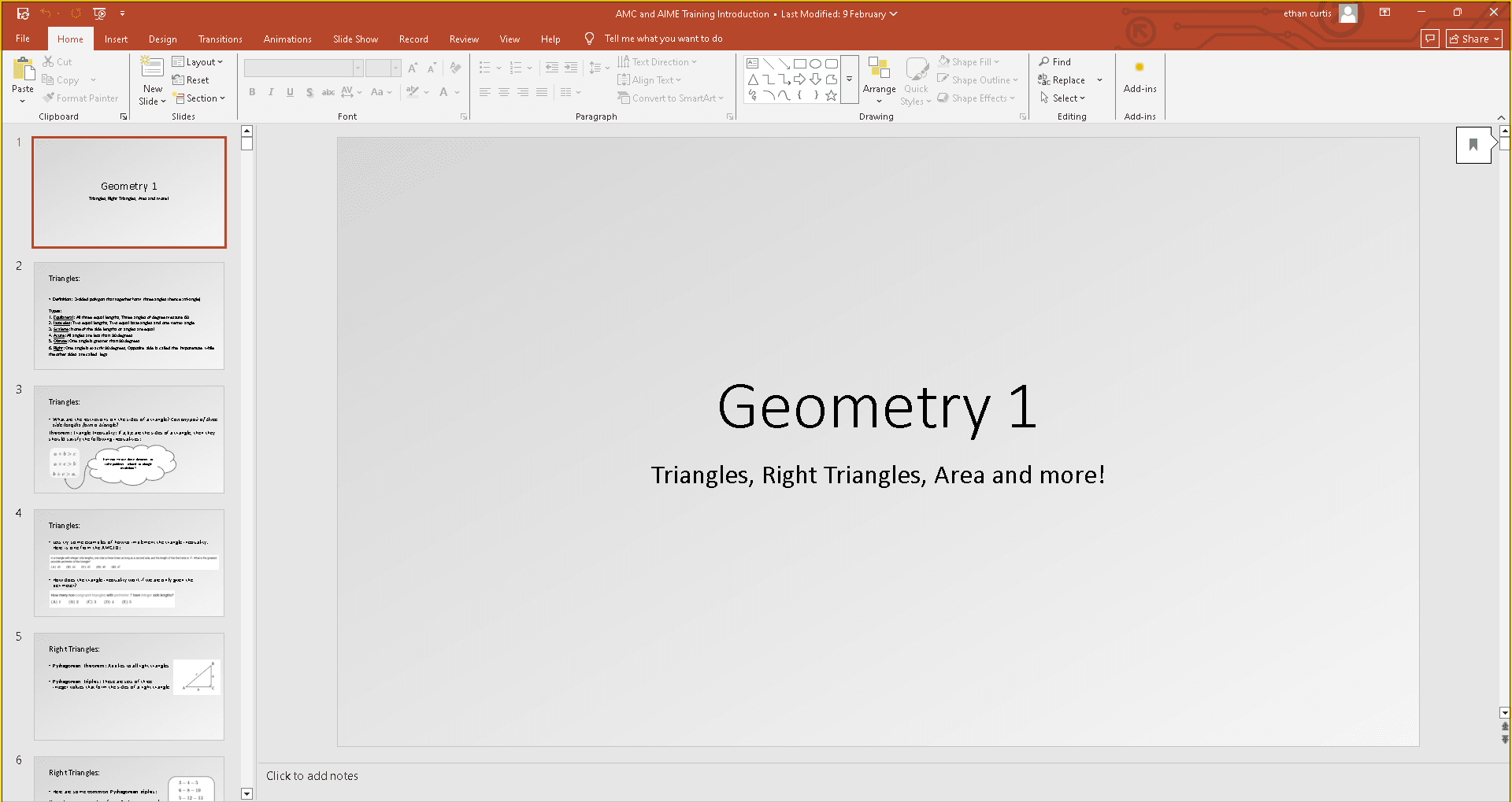Open the Slide Show tab

pyautogui.click(x=355, y=39)
